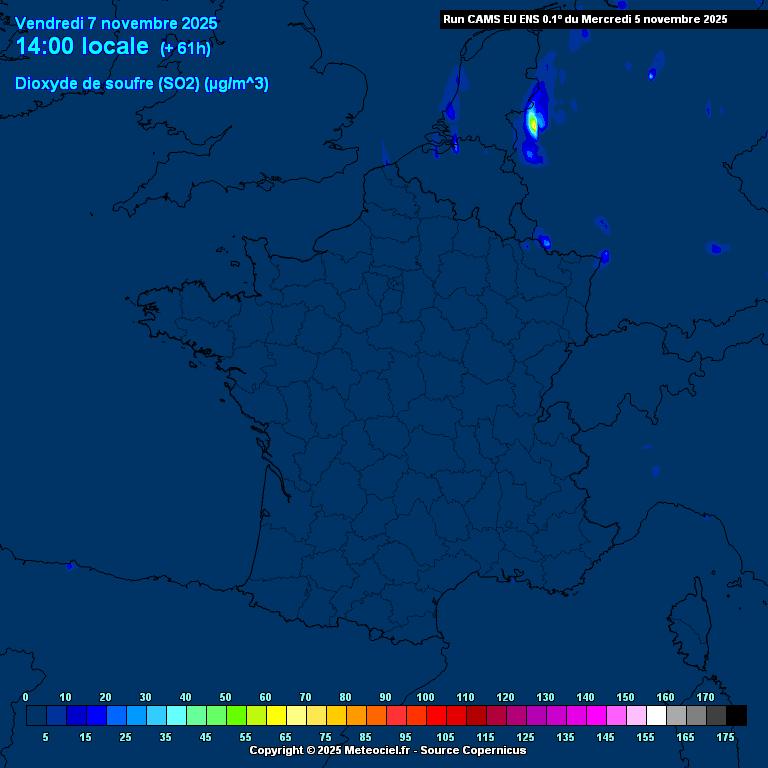Choose the orange swatch near label 85
The image size is (768, 768).
click(x=356, y=715)
